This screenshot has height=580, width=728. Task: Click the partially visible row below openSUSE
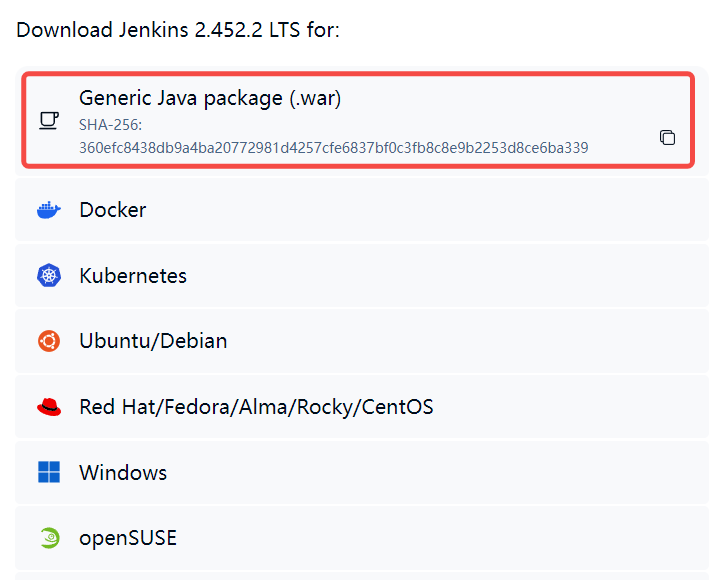360,576
